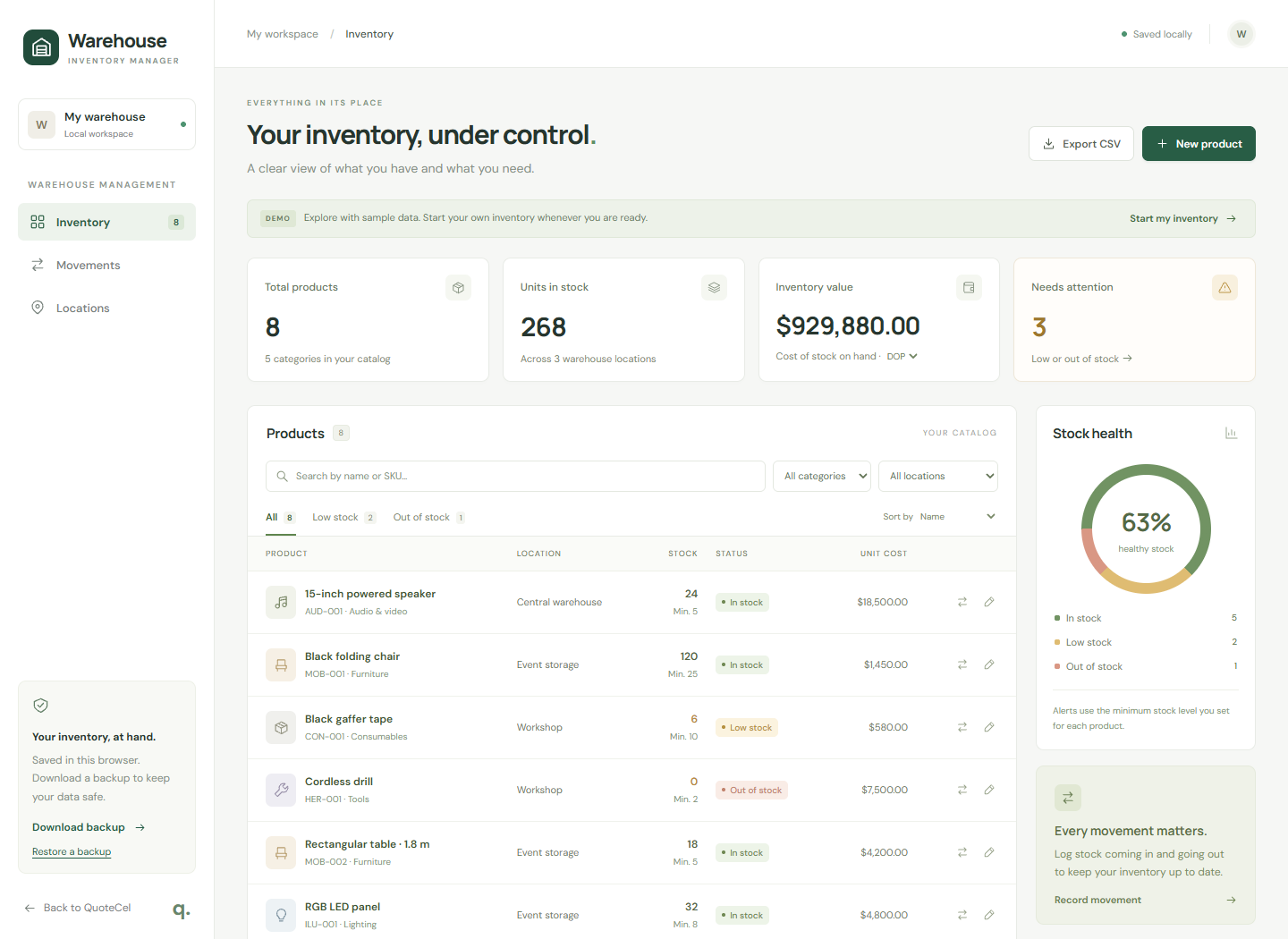
Task: Focus the Search by name or SKU field
Action: tap(515, 476)
